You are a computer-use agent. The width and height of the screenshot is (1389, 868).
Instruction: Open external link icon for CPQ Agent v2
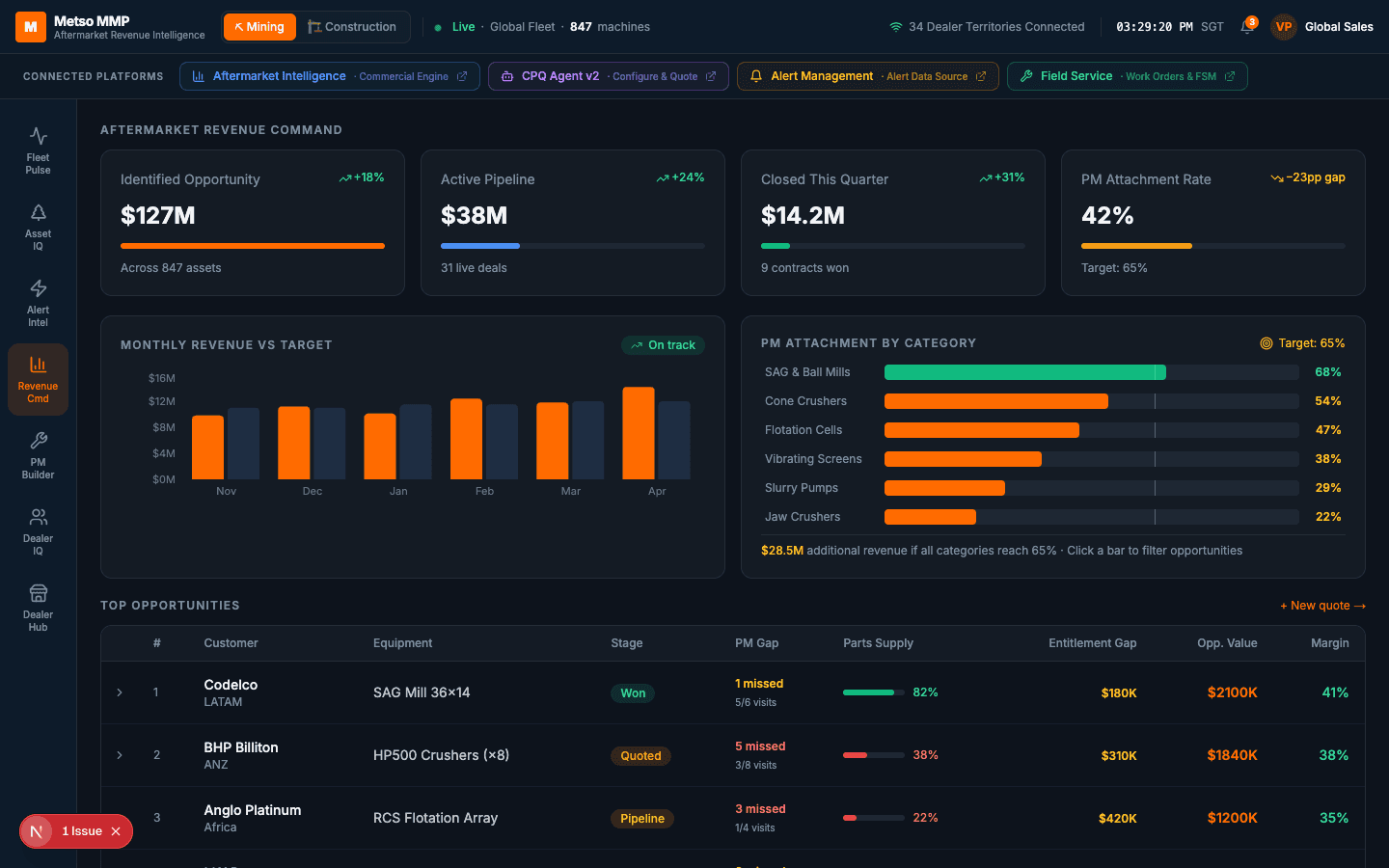[x=711, y=76]
